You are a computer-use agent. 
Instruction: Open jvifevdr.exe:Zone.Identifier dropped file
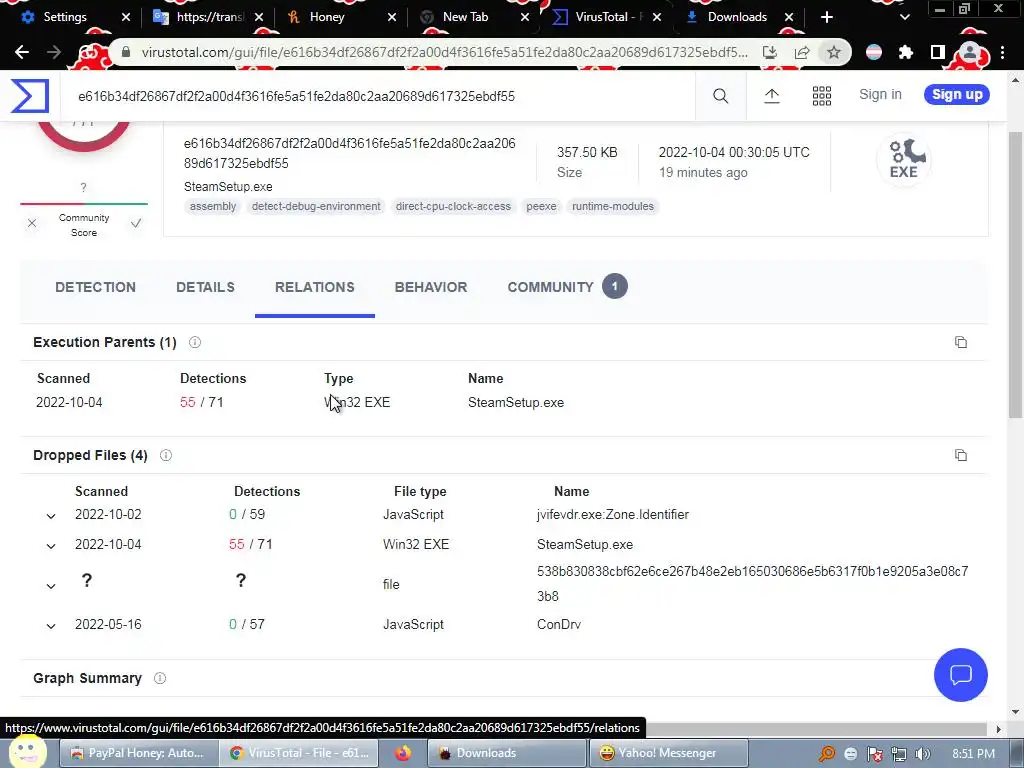coord(613,515)
